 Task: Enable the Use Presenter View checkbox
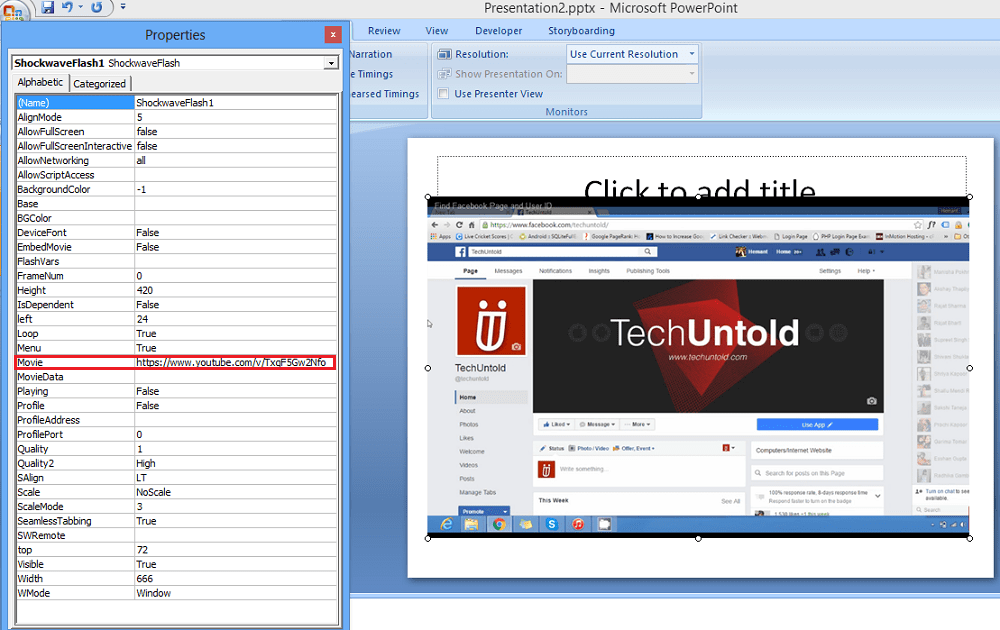pos(443,94)
